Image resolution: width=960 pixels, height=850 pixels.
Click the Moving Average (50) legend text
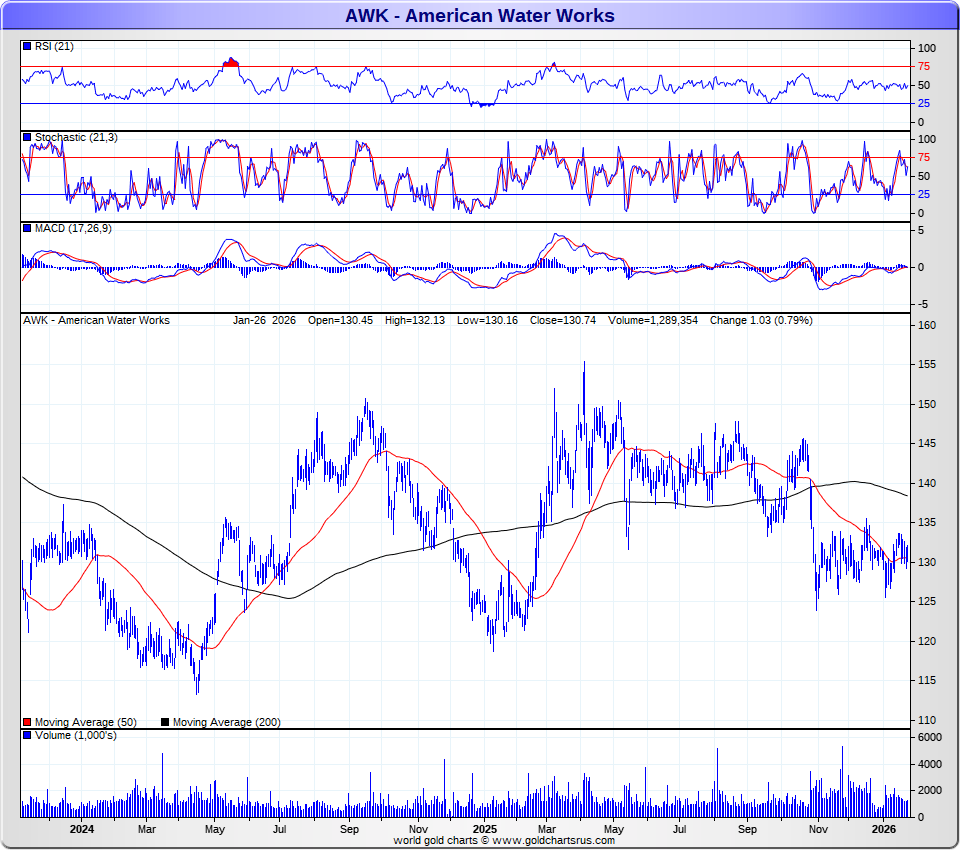pos(86,722)
